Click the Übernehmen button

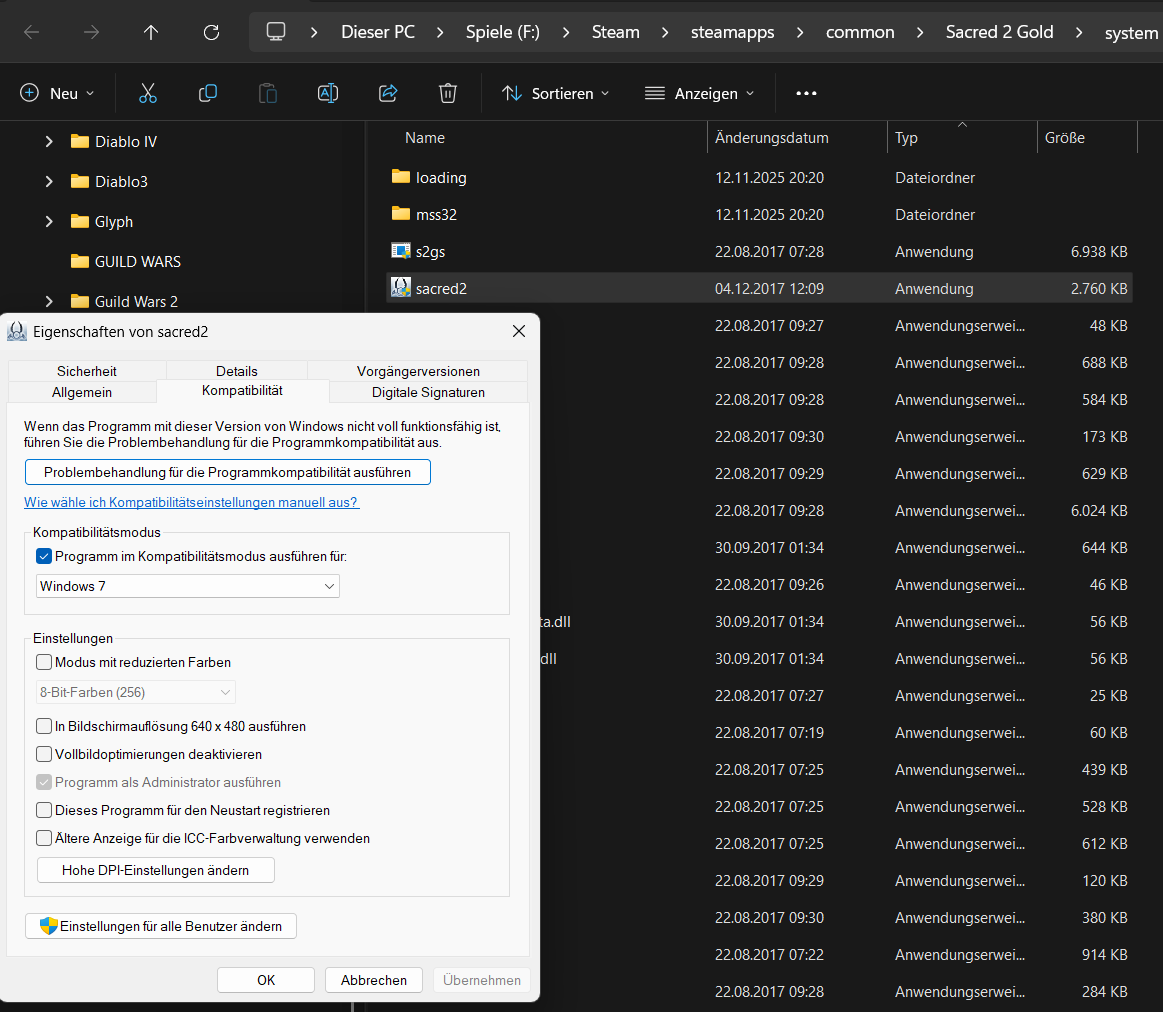tap(481, 979)
